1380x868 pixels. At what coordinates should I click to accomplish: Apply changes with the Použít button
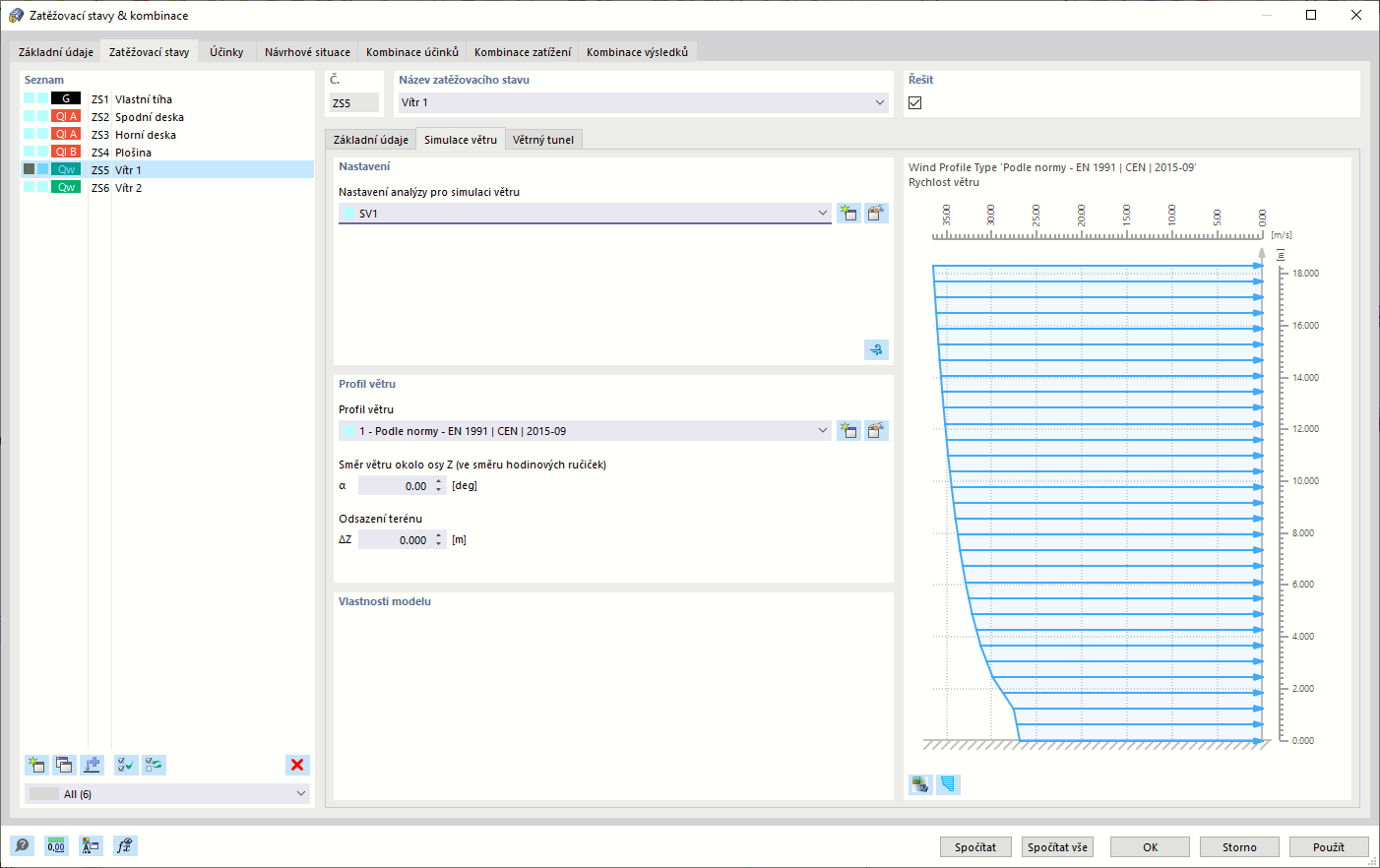click(1329, 846)
